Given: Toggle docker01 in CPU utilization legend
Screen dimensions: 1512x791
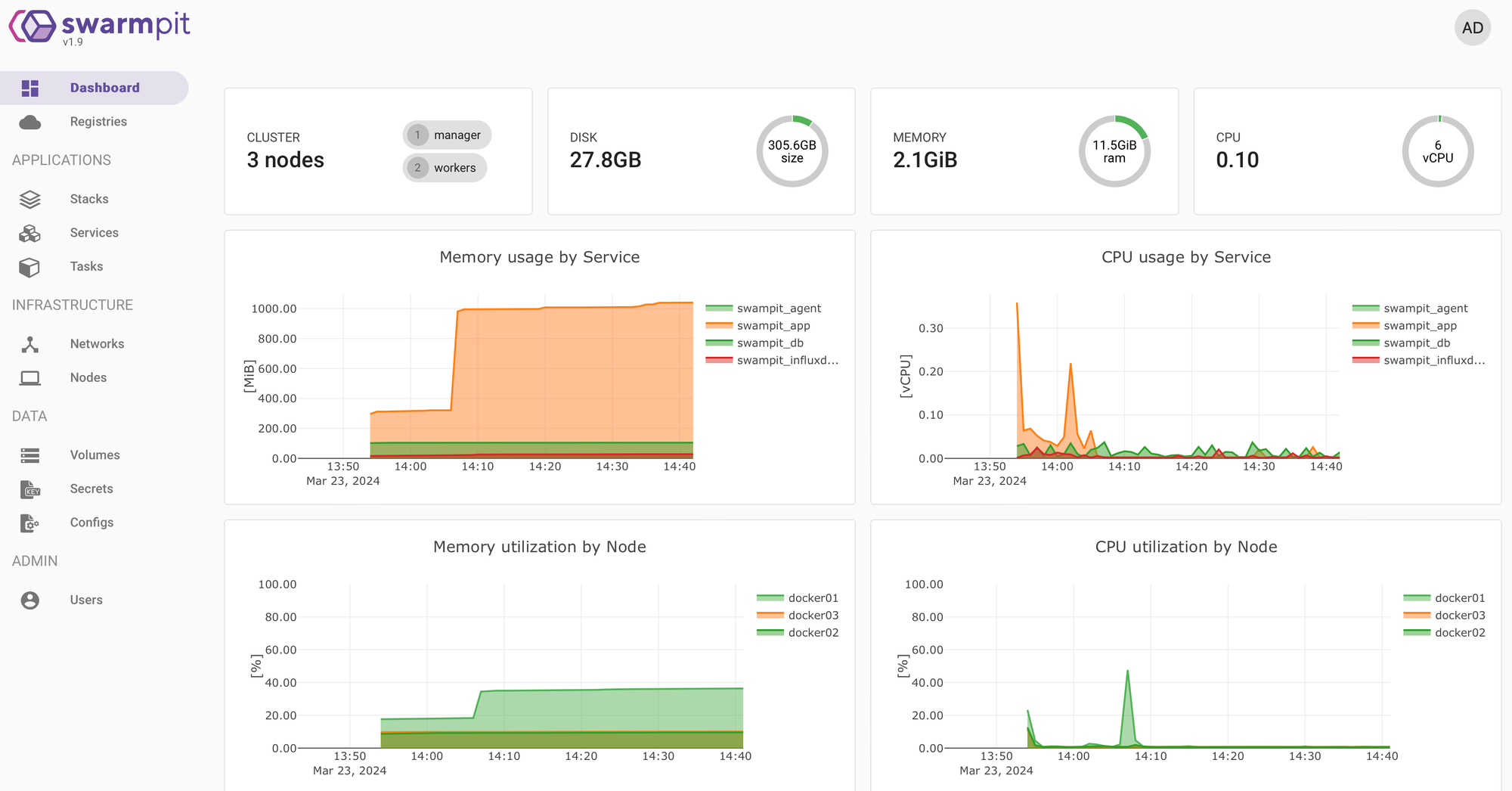Looking at the screenshot, I should pos(1444,598).
